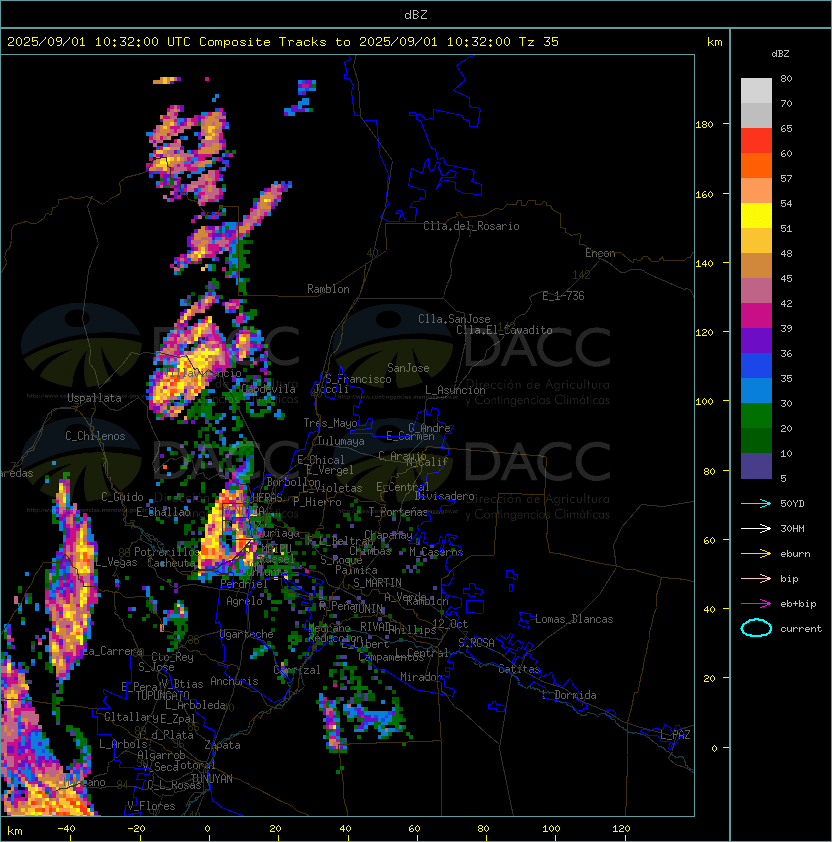The height and width of the screenshot is (842, 832).
Task: Click the yellow eburn arrow in legend
Action: point(756,553)
